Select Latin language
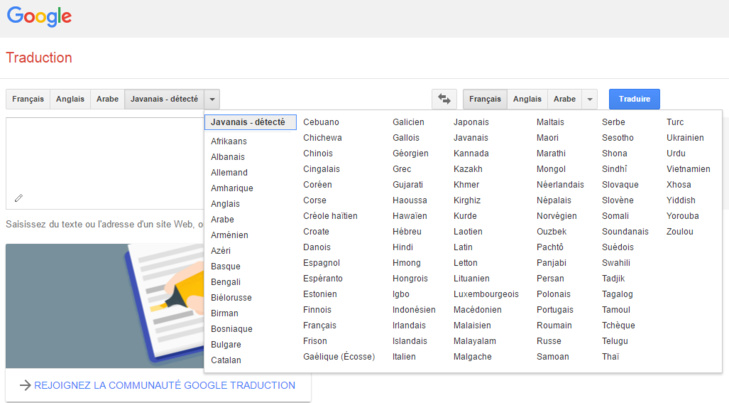The image size is (729, 403). click(x=463, y=247)
